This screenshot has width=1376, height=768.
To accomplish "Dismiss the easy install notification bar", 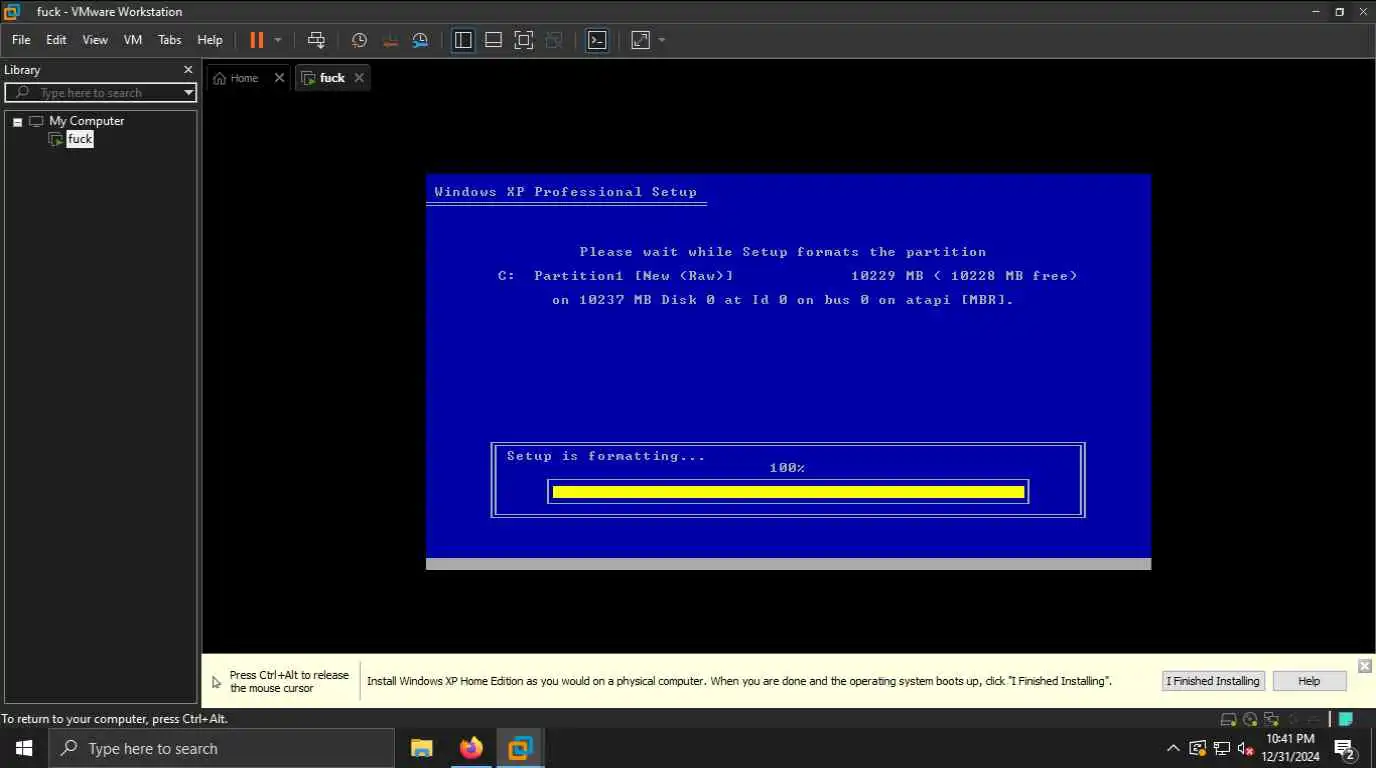I will (x=1365, y=666).
